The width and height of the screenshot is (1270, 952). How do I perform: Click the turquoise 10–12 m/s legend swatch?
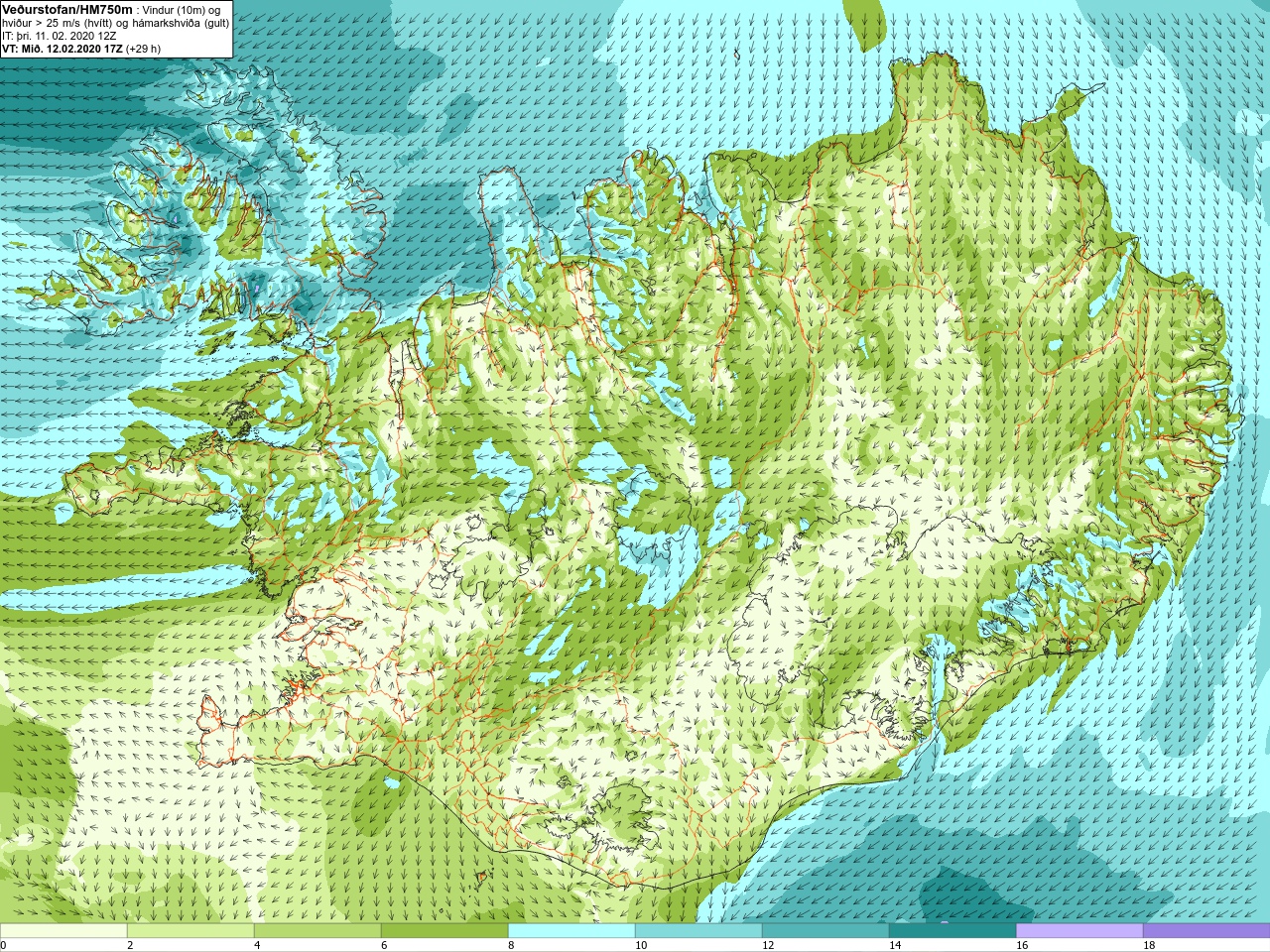pyautogui.click(x=698, y=931)
